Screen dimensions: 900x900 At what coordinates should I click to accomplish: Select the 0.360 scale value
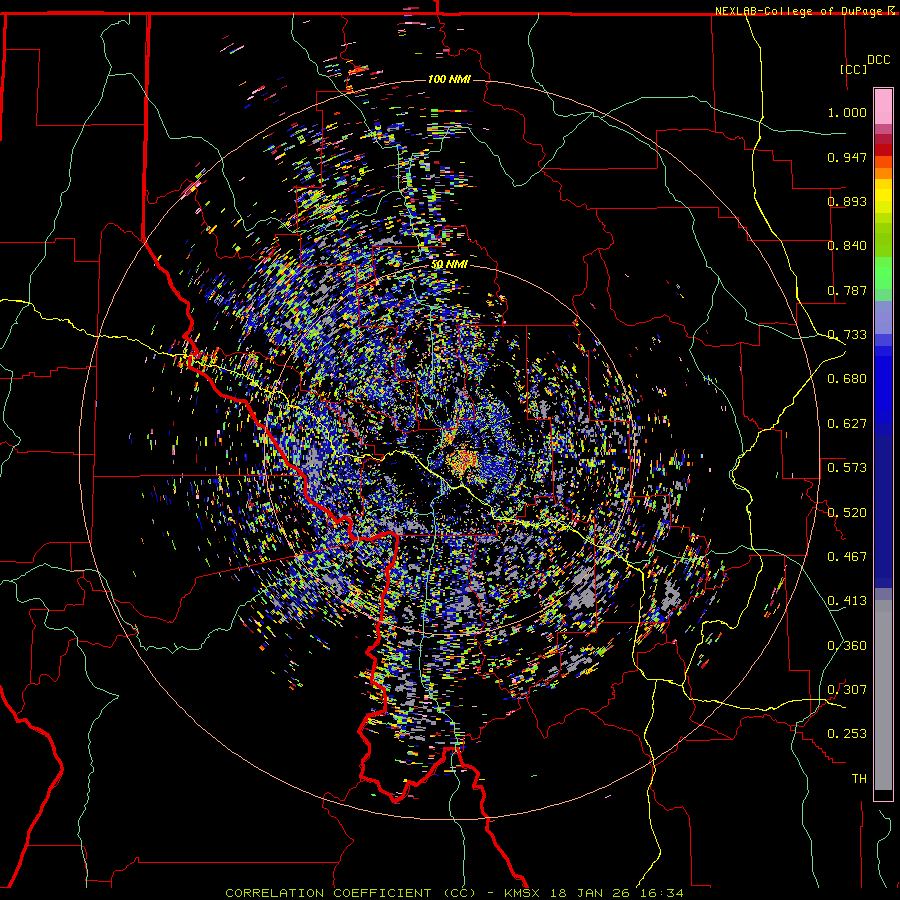point(847,646)
